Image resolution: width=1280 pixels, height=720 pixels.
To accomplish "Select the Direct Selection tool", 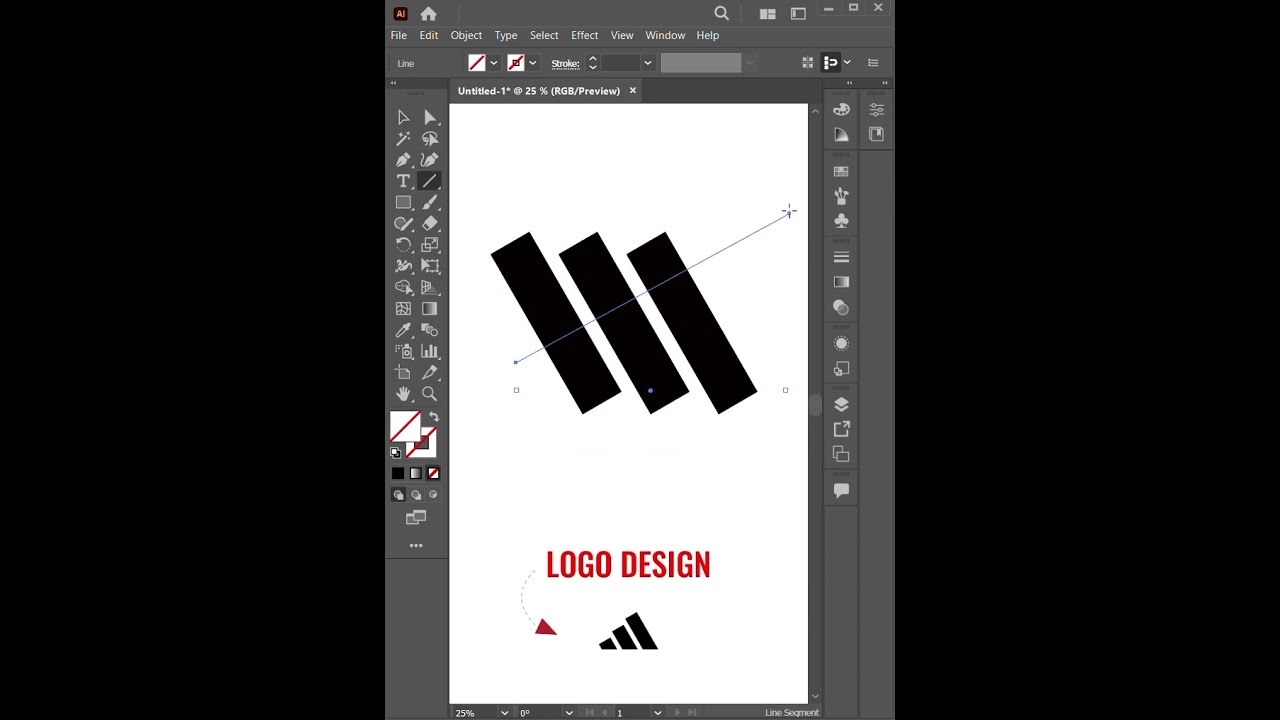I will click(430, 117).
